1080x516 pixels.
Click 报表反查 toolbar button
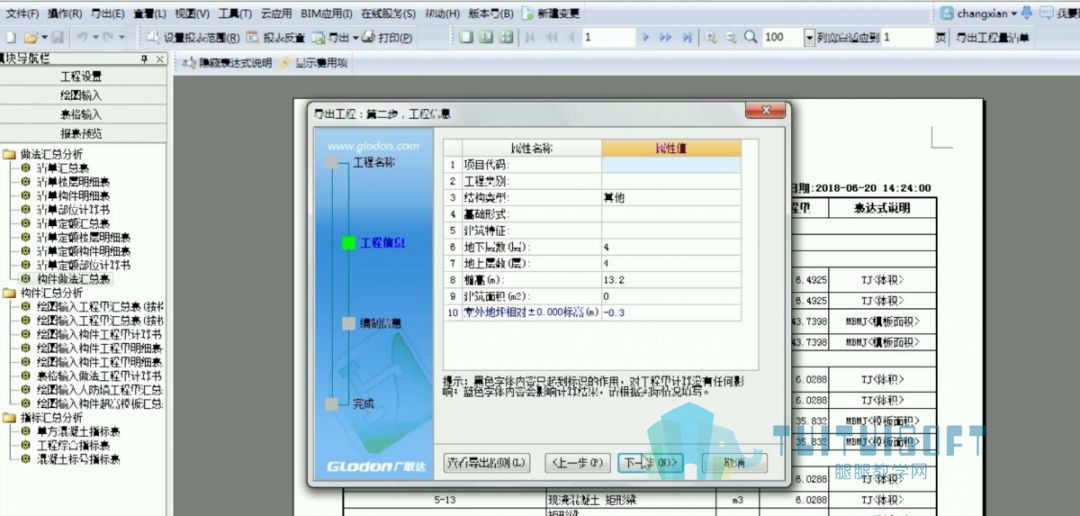point(276,38)
